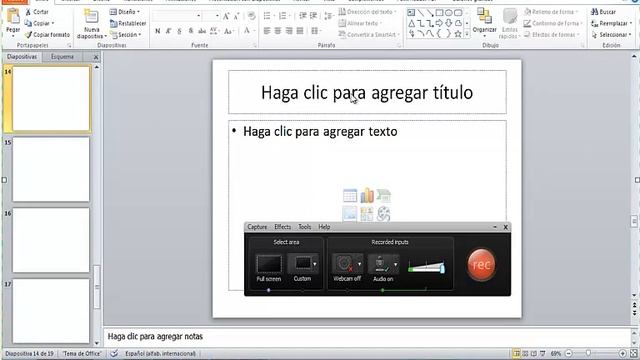This screenshot has width=640, height=360.
Task: Increase font size with the larger A icon
Action: (226, 16)
